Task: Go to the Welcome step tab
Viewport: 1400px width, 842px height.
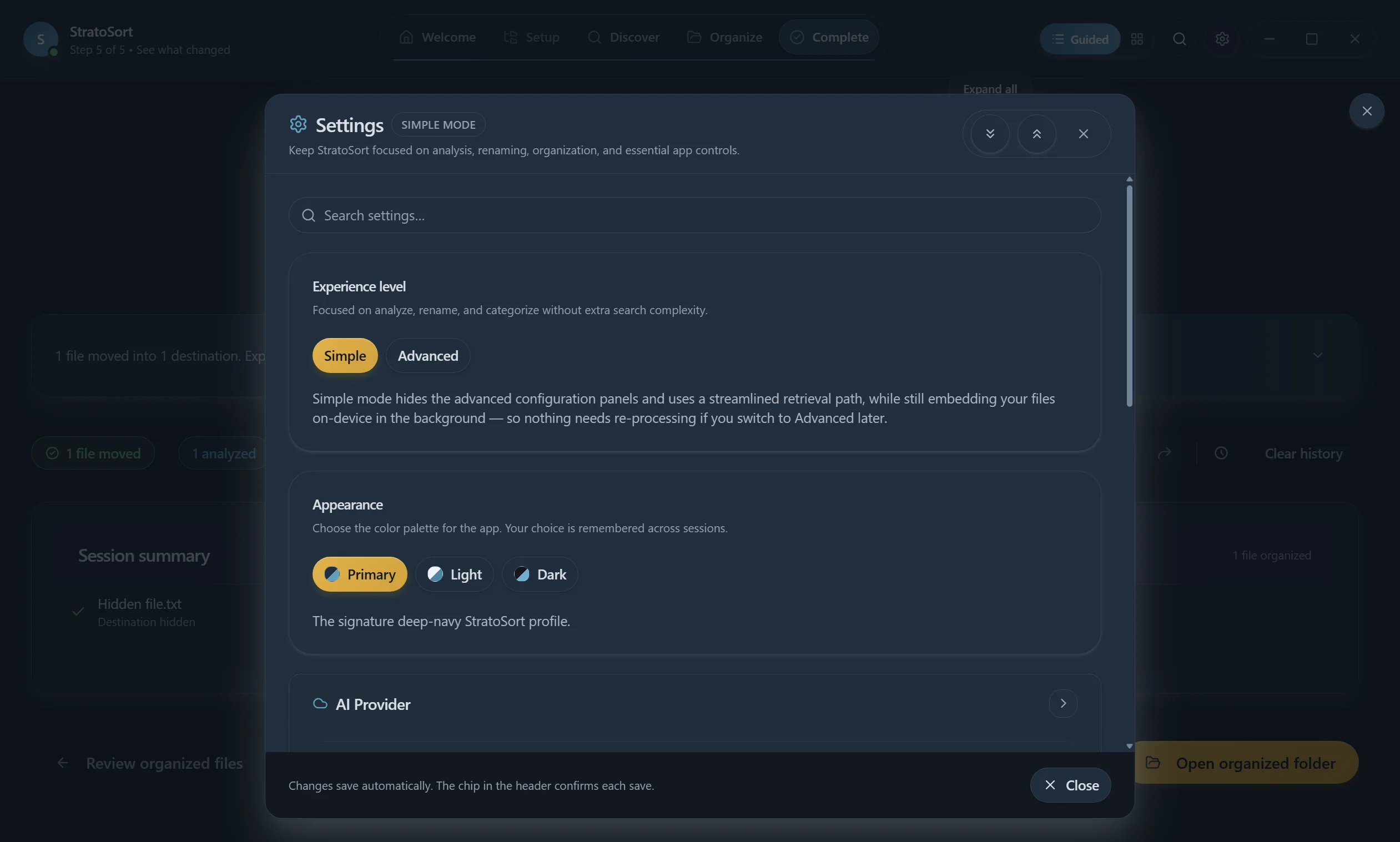Action: tap(437, 37)
